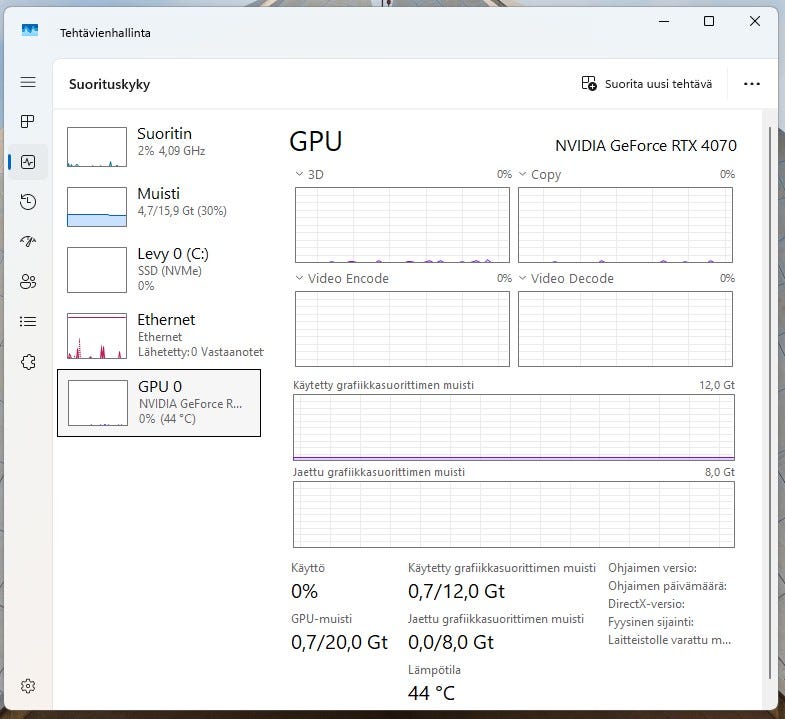Select Muisti (memory) in resource list
785x719 pixels.
pyautogui.click(x=158, y=207)
